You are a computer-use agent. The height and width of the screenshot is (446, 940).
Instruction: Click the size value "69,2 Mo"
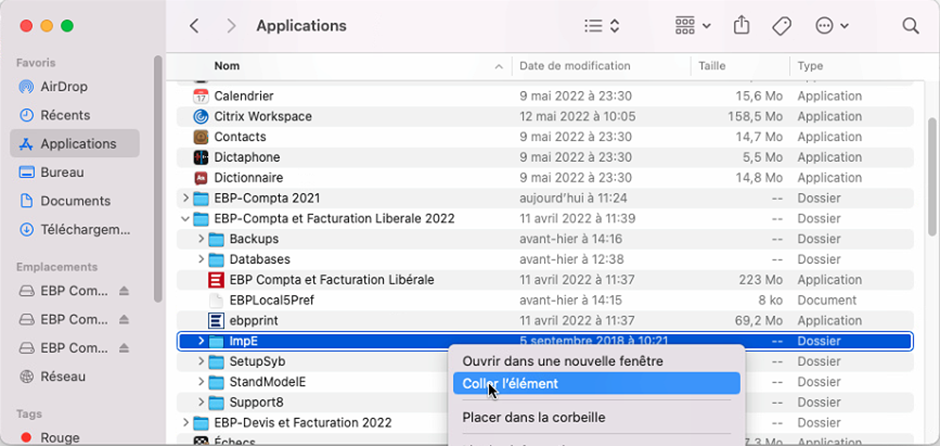tap(758, 321)
